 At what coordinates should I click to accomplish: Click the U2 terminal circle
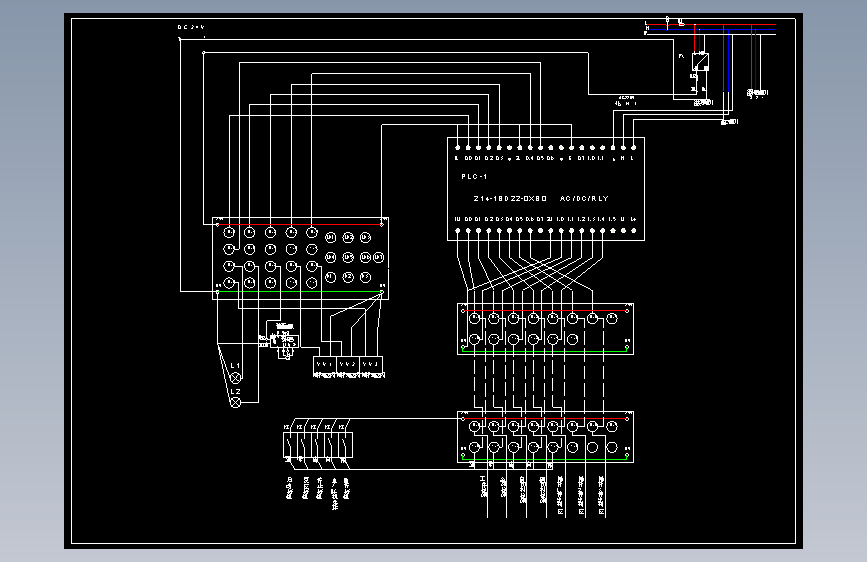(x=348, y=237)
